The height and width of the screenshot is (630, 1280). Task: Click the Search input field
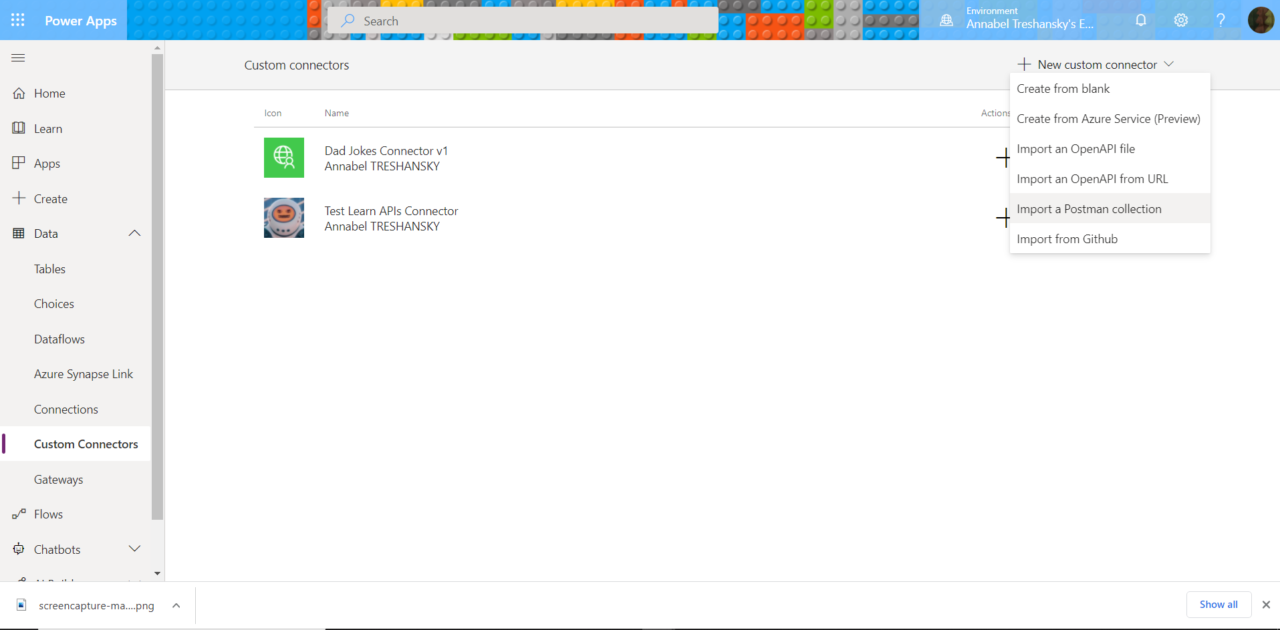pos(523,21)
